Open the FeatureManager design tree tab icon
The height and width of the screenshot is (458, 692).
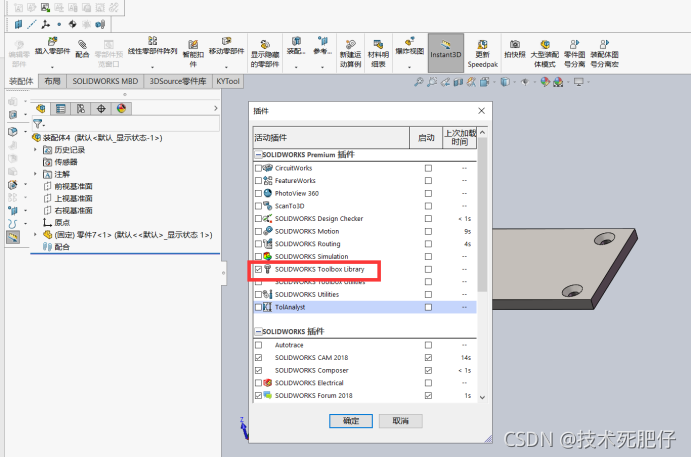click(41, 109)
